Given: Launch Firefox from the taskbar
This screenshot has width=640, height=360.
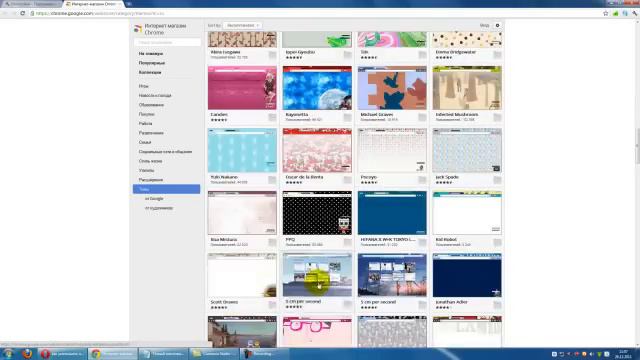Looking at the screenshot, I should pyautogui.click(x=27, y=353).
